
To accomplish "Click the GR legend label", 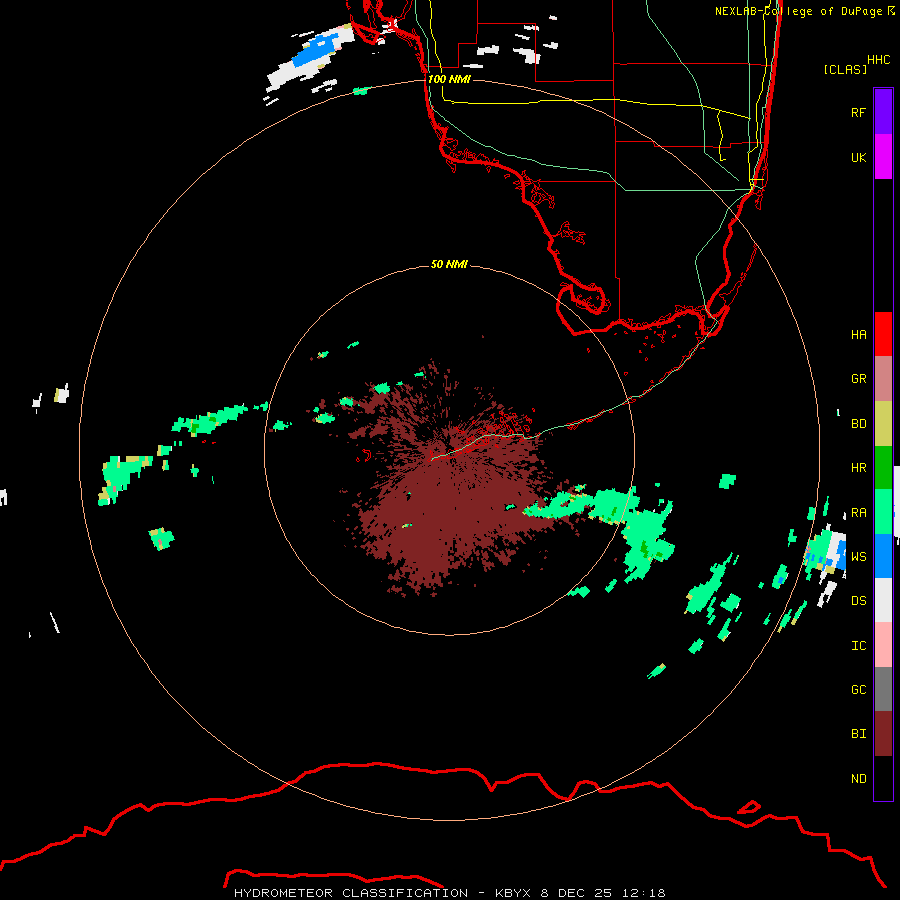I will (858, 379).
